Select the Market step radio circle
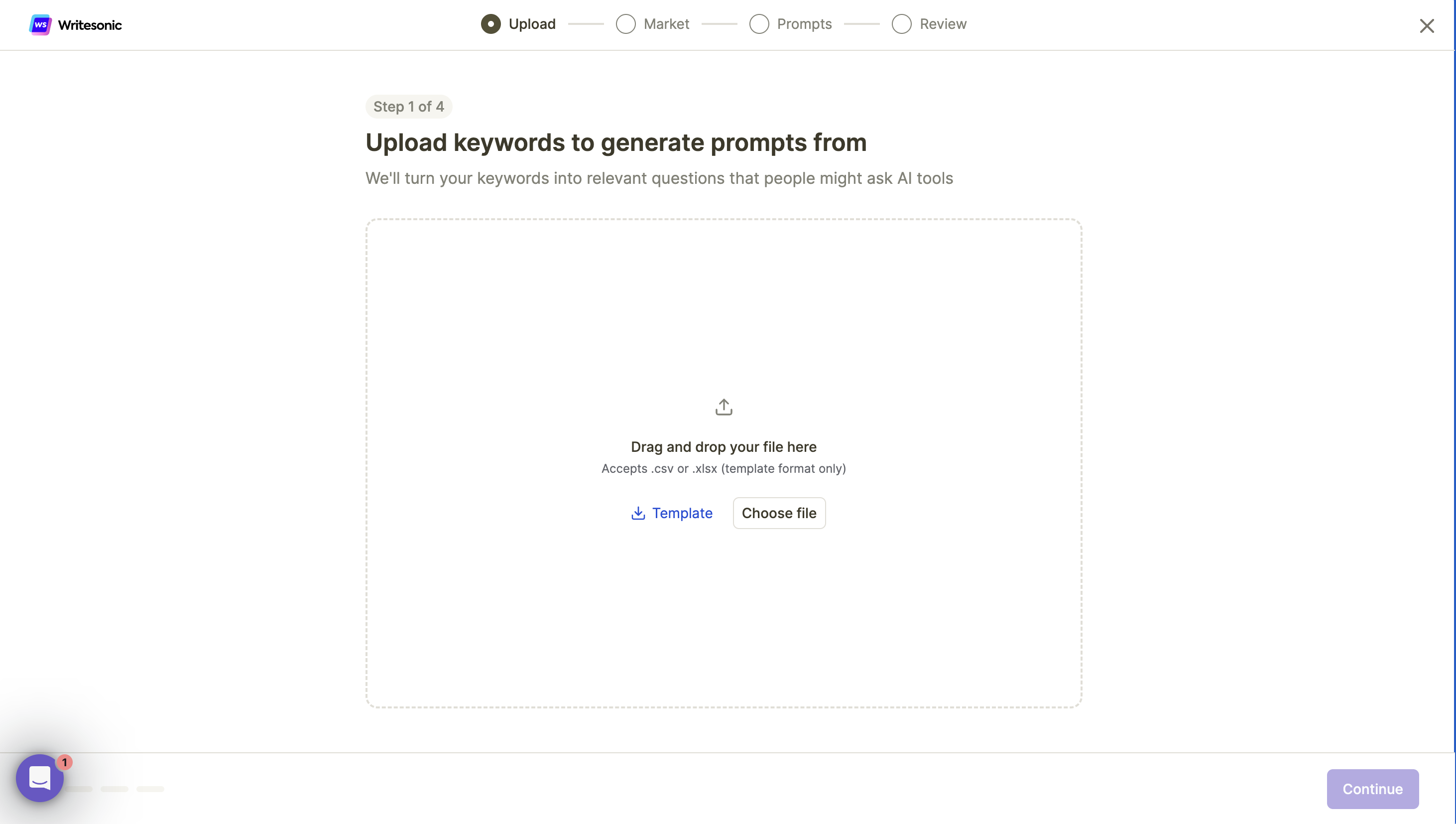This screenshot has height=824, width=1456. point(625,24)
